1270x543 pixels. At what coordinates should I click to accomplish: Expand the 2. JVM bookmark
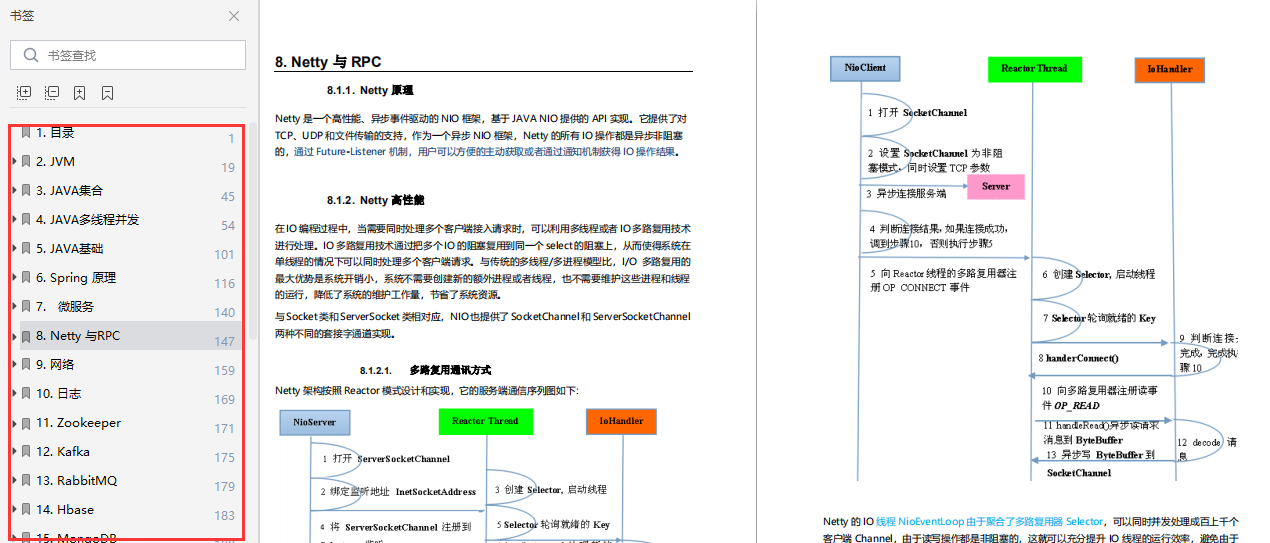point(14,161)
